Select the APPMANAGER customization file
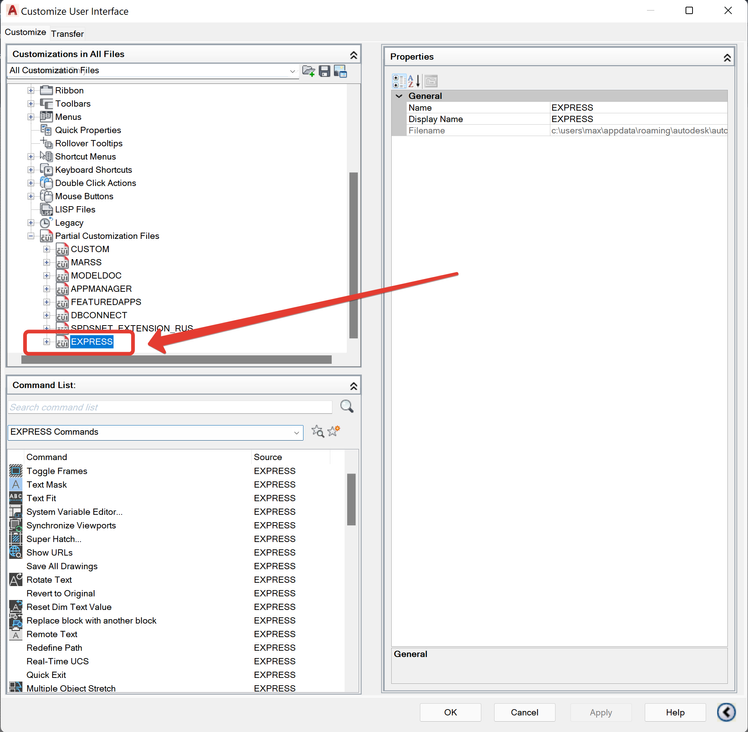This screenshot has width=748, height=732. tap(101, 289)
